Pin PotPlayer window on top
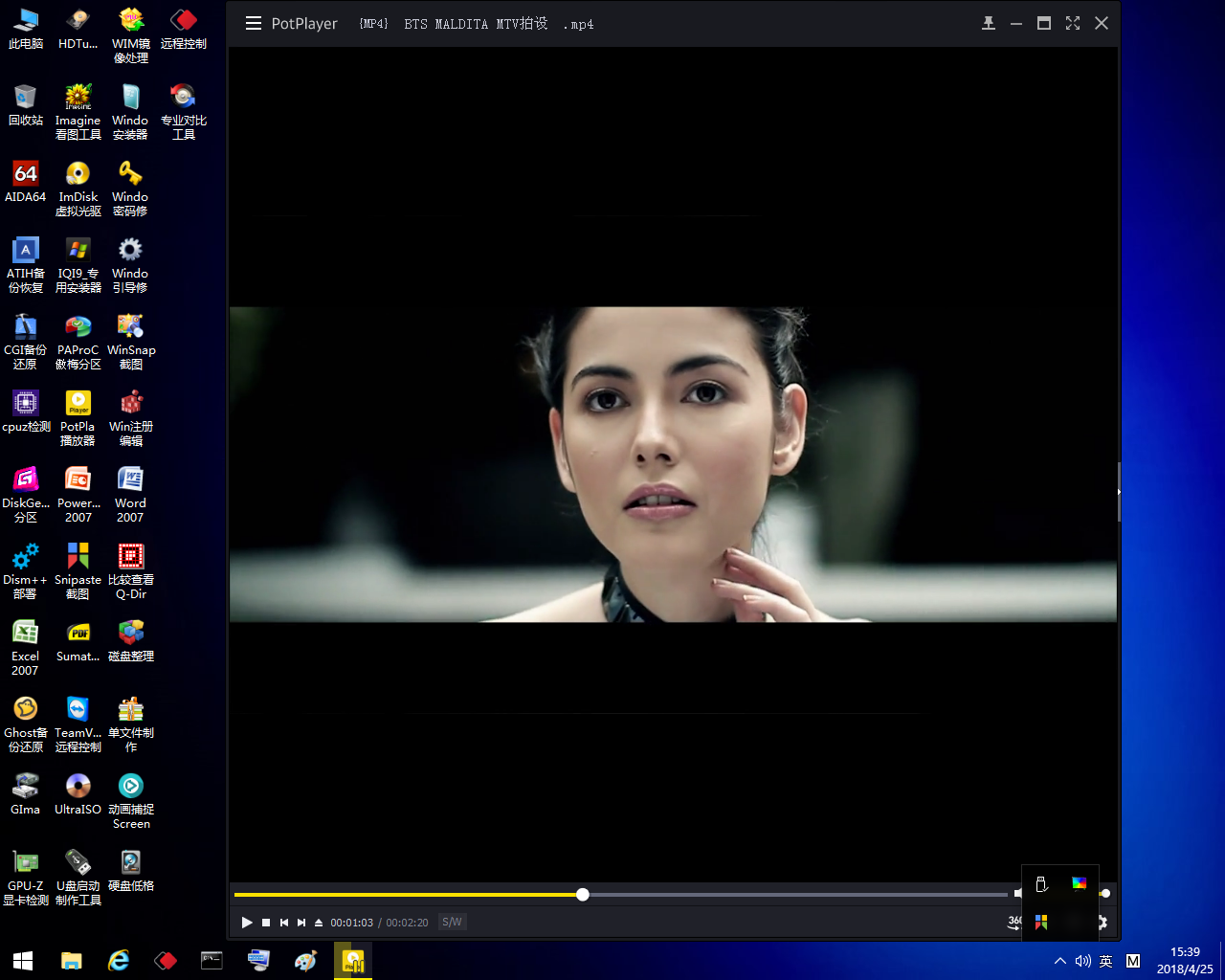Screen dimensions: 1225x980 point(989,23)
